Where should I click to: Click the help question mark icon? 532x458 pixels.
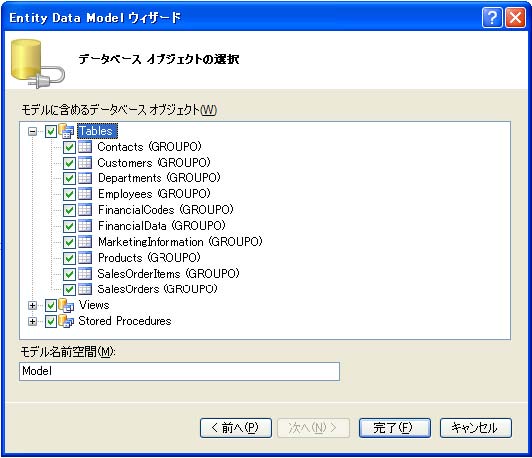(x=492, y=17)
